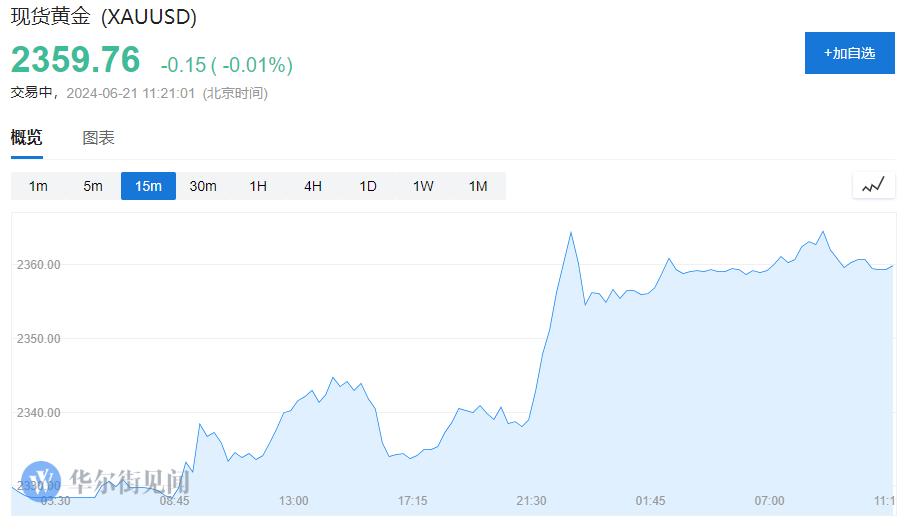The height and width of the screenshot is (529, 904).
Task: Click the 现货黄金 (XAUUSD) title
Action: point(104,16)
